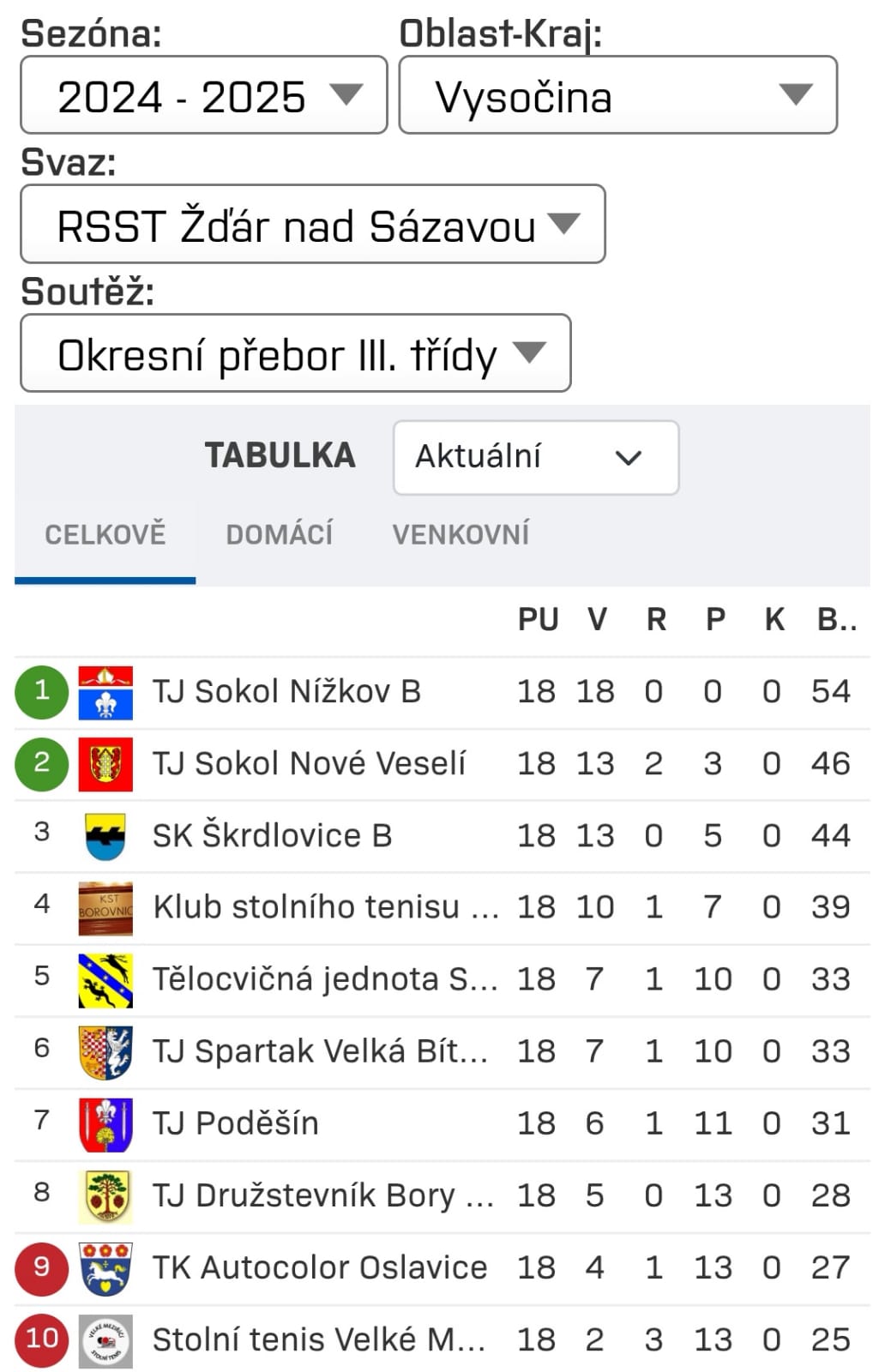Screen dimensions: 885x1372
Task: Click the TJ Sokol Nové Veselí crest
Action: 105,764
